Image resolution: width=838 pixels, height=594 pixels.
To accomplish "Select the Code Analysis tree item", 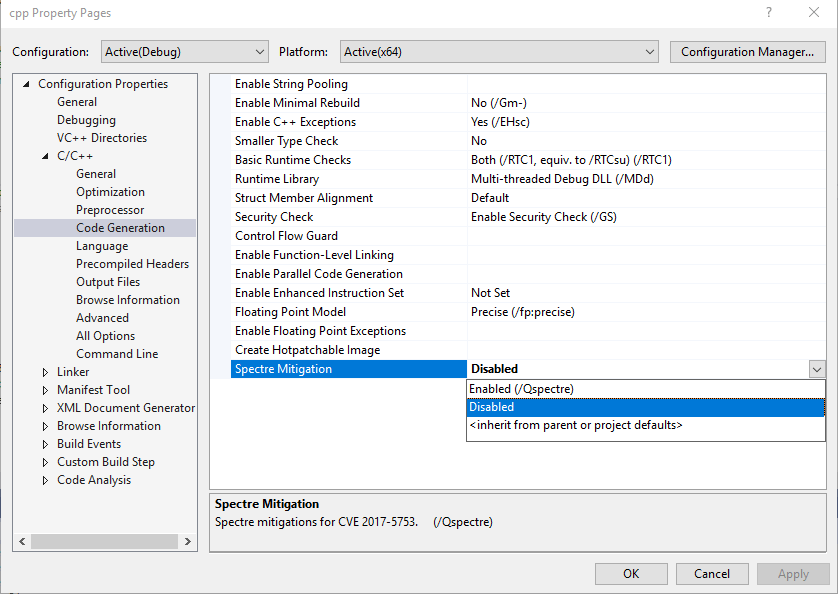I will (96, 479).
